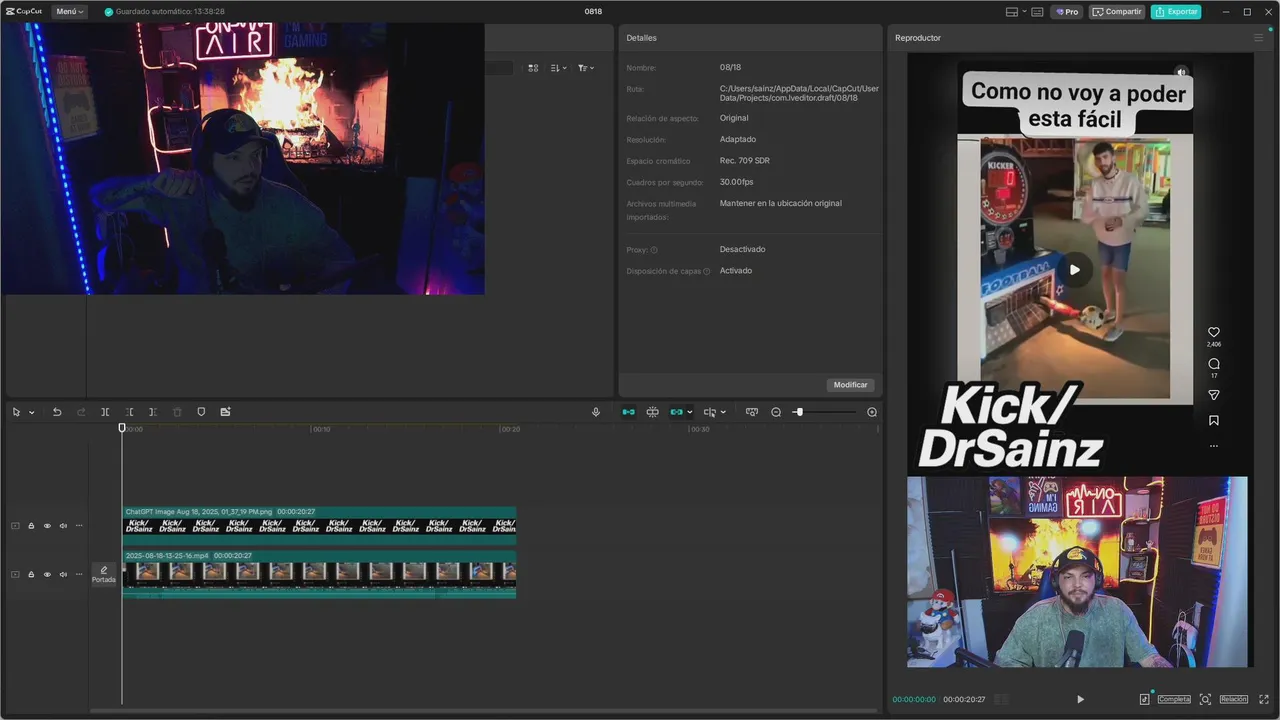Click the Modificar button in Detalles
The height and width of the screenshot is (720, 1280).
(x=851, y=385)
